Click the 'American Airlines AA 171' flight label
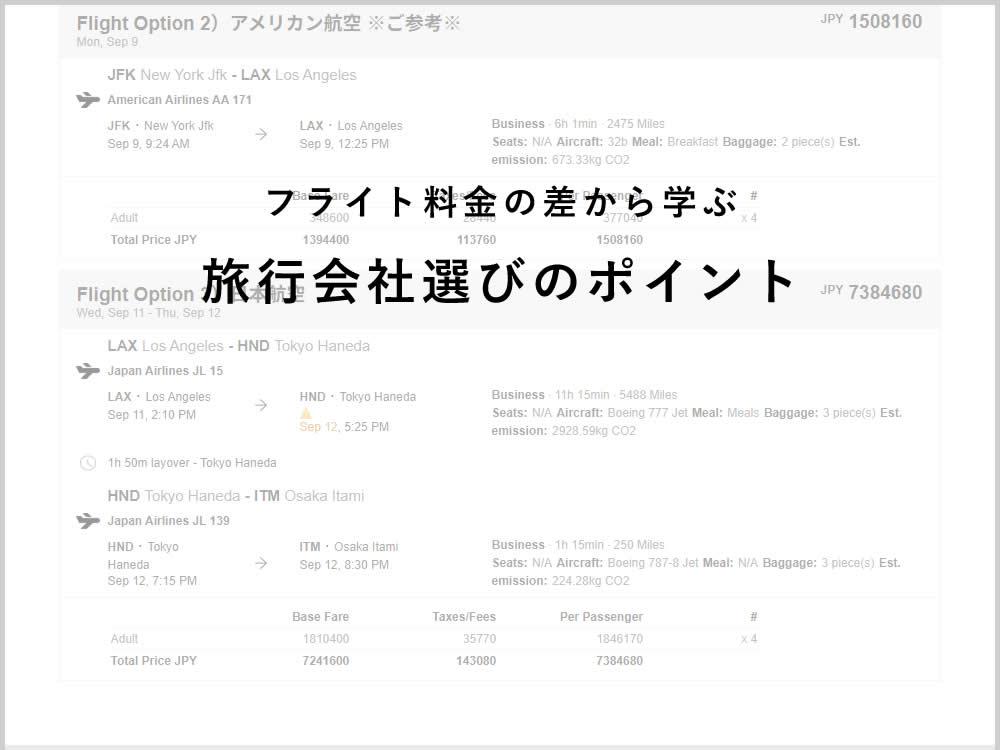This screenshot has height=750, width=1000. tap(179, 99)
